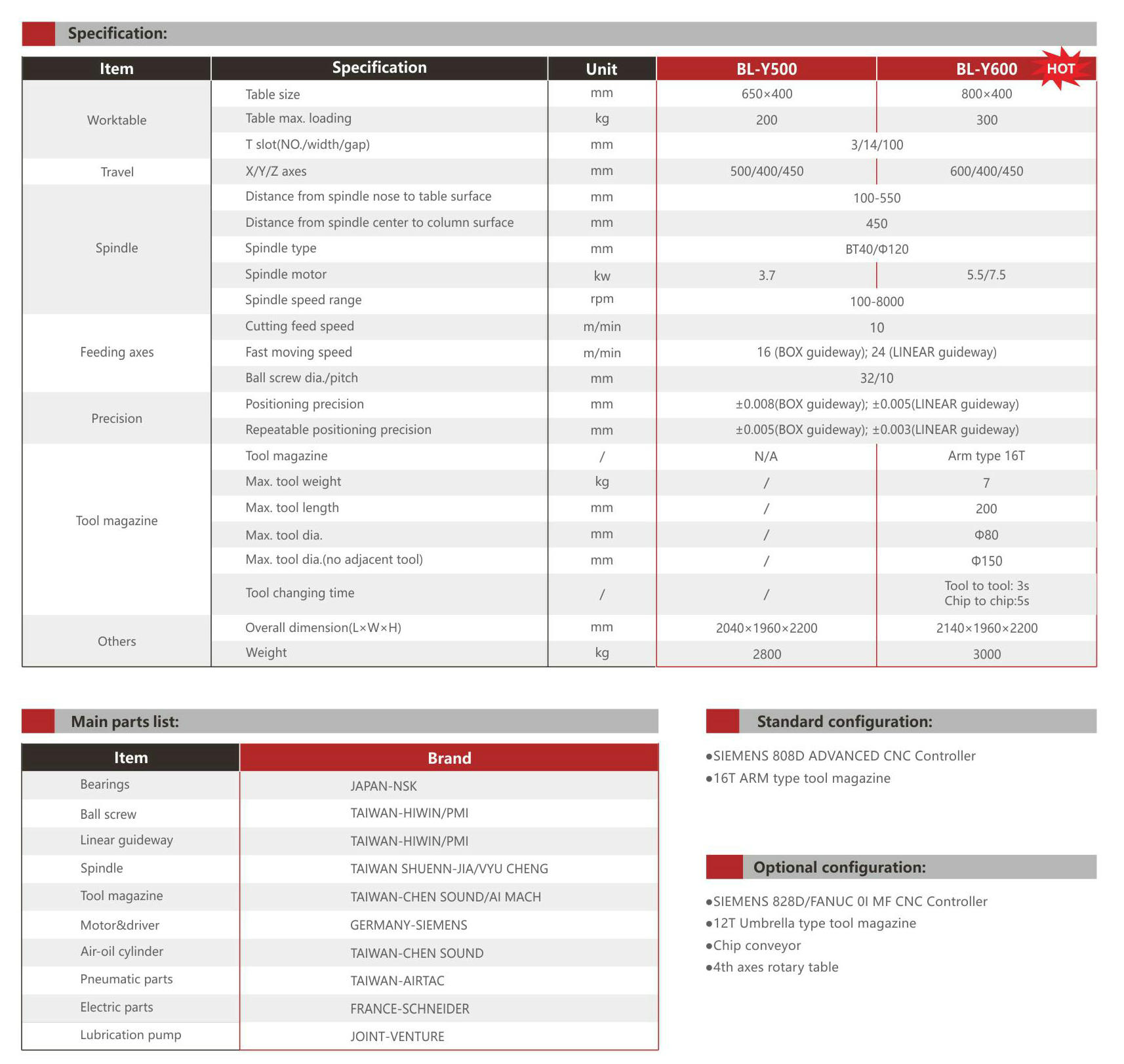Select the GERMANY-SIEMENS brand entry

point(409,925)
